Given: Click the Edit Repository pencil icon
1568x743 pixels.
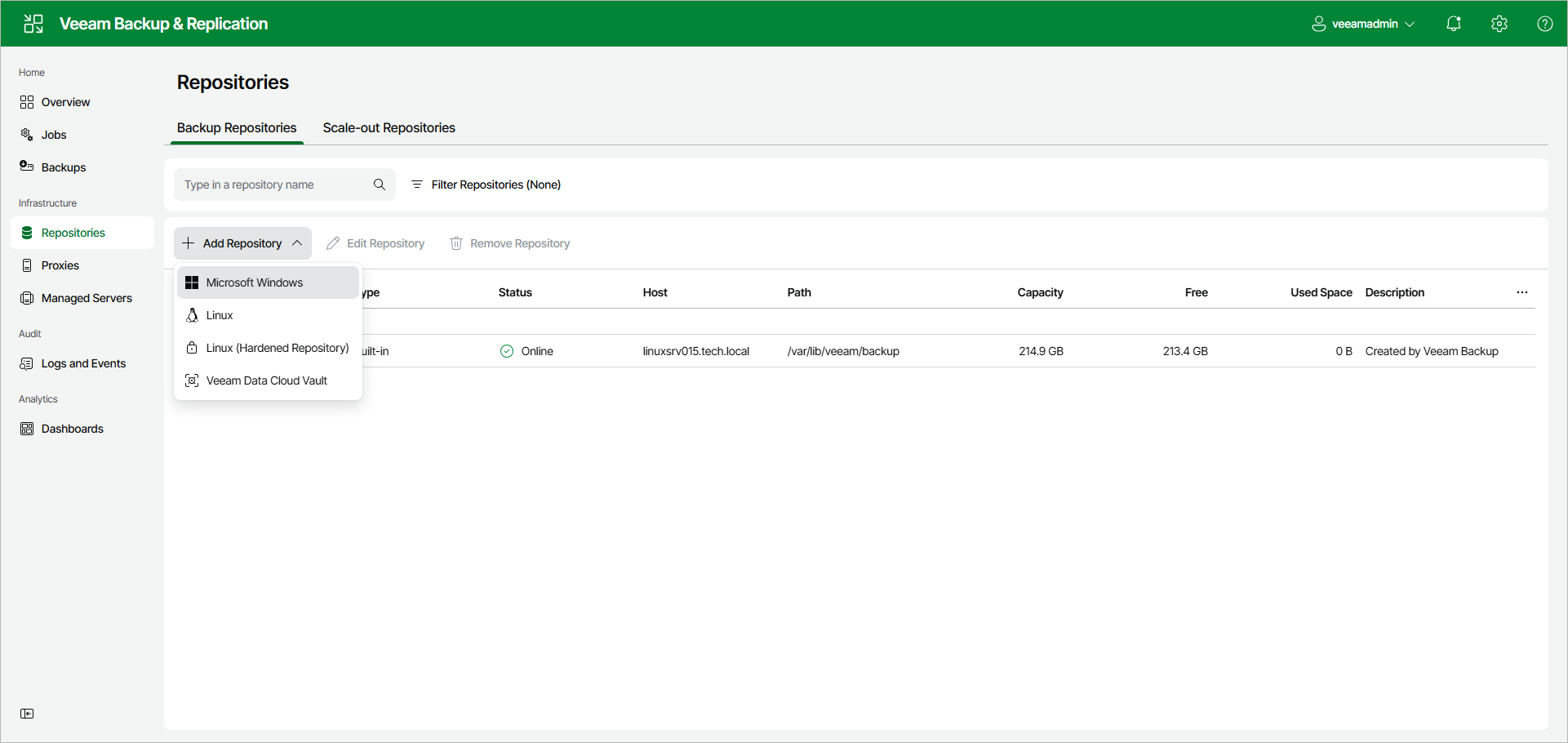Looking at the screenshot, I should (x=333, y=243).
